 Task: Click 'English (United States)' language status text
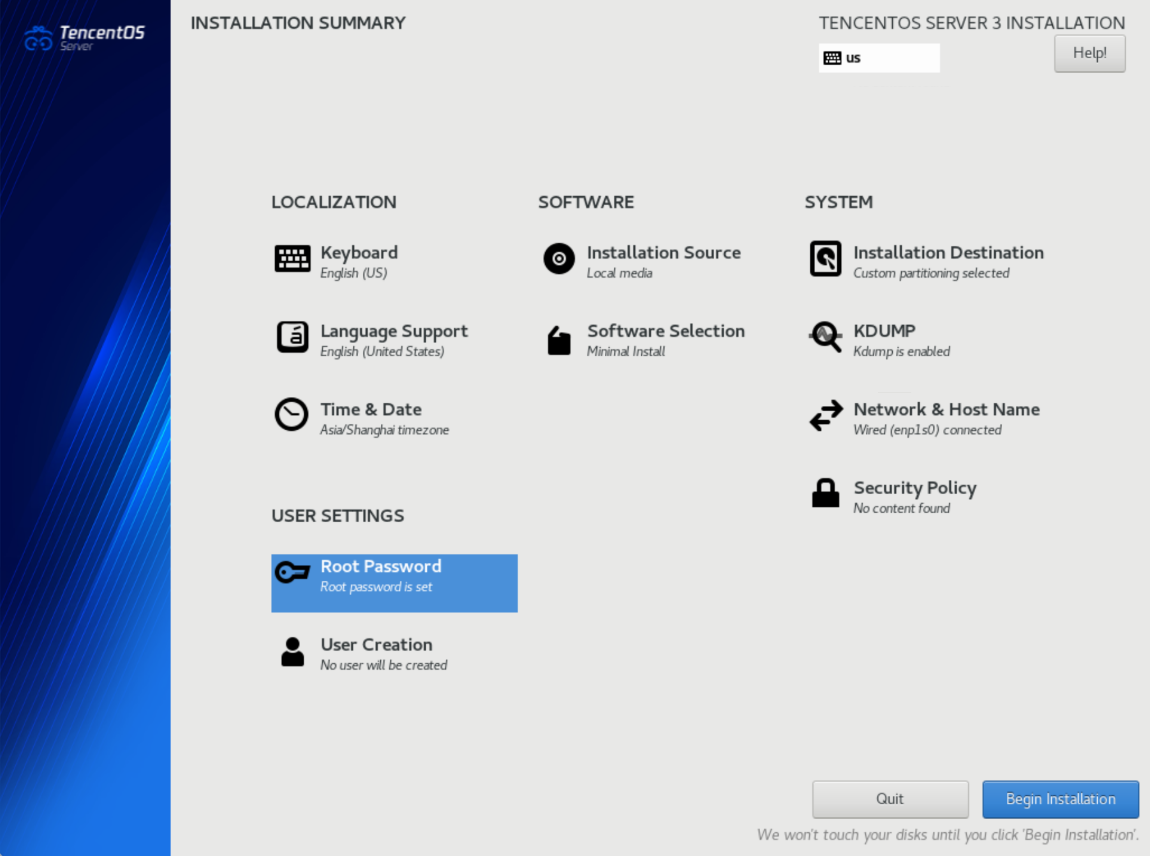coord(382,352)
